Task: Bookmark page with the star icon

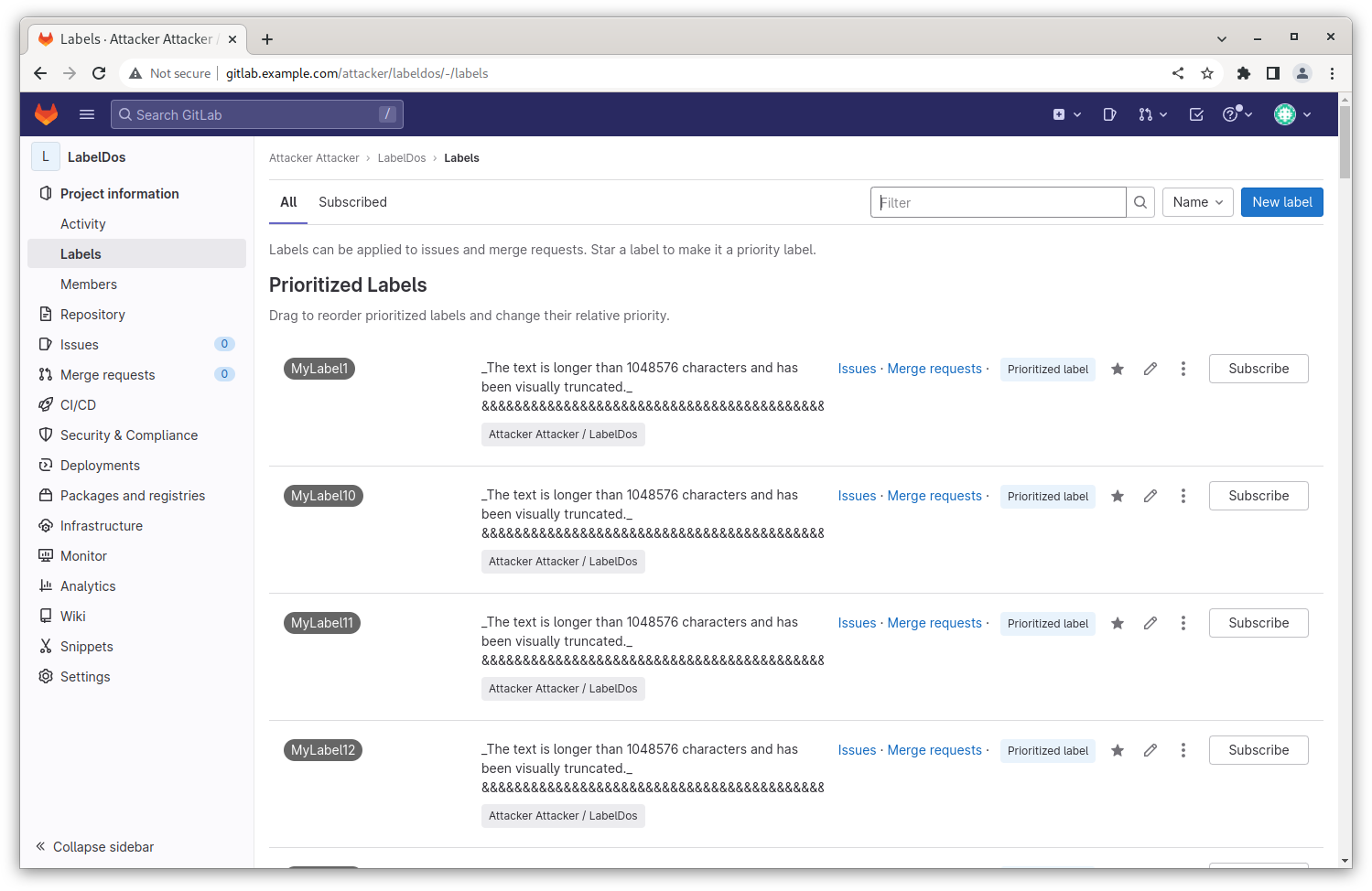Action: [x=1207, y=73]
